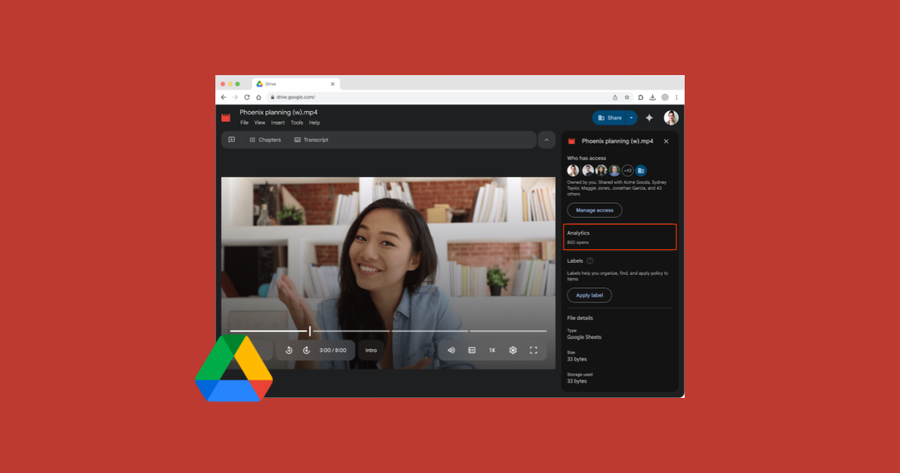
Task: Click the share page icon in the address bar
Action: pos(615,97)
